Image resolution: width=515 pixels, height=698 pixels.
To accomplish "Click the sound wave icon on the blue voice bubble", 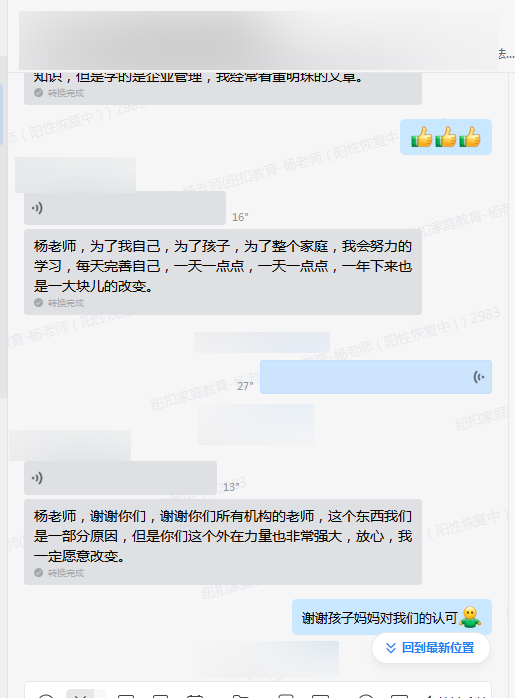I will click(479, 377).
